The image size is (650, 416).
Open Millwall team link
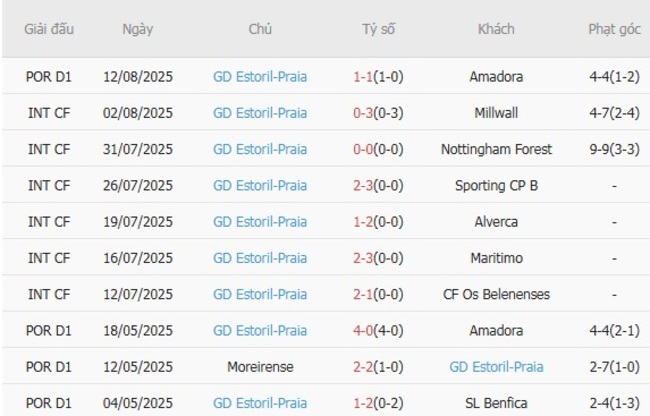[496, 112]
